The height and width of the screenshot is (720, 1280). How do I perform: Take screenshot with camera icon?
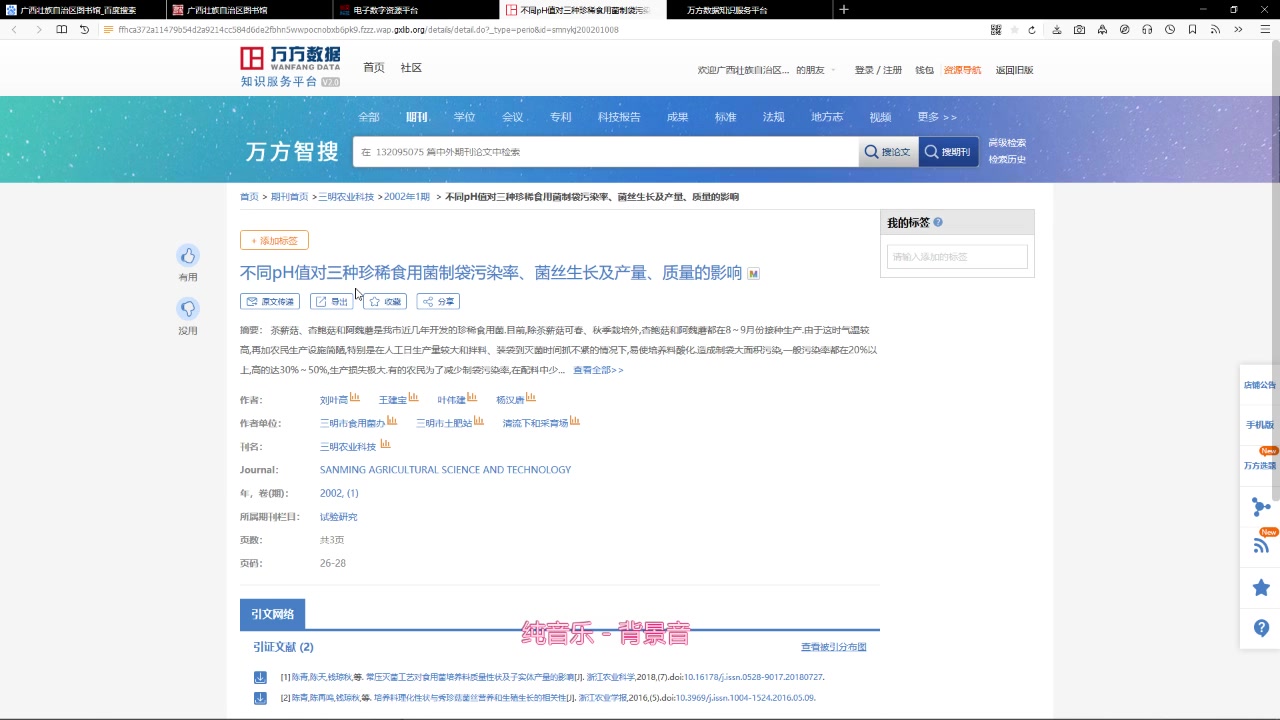tap(1079, 30)
